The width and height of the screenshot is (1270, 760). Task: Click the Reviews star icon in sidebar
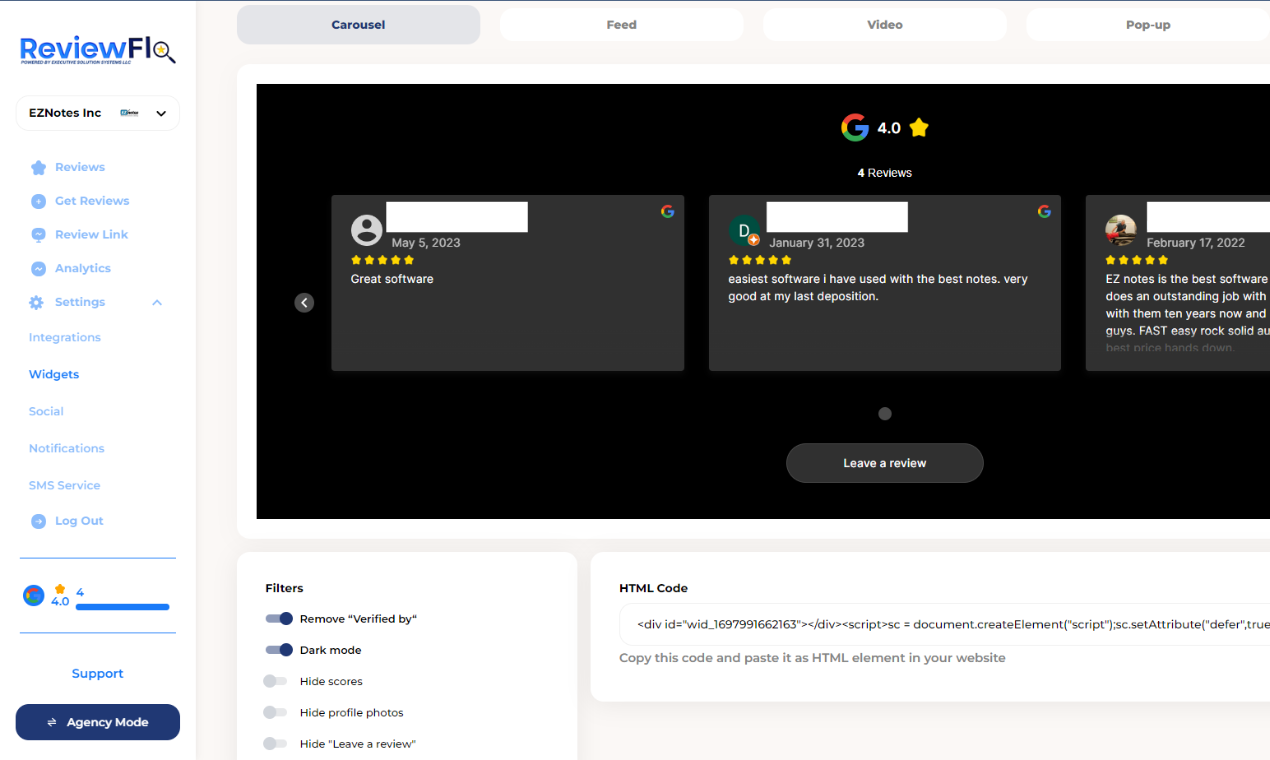[38, 167]
